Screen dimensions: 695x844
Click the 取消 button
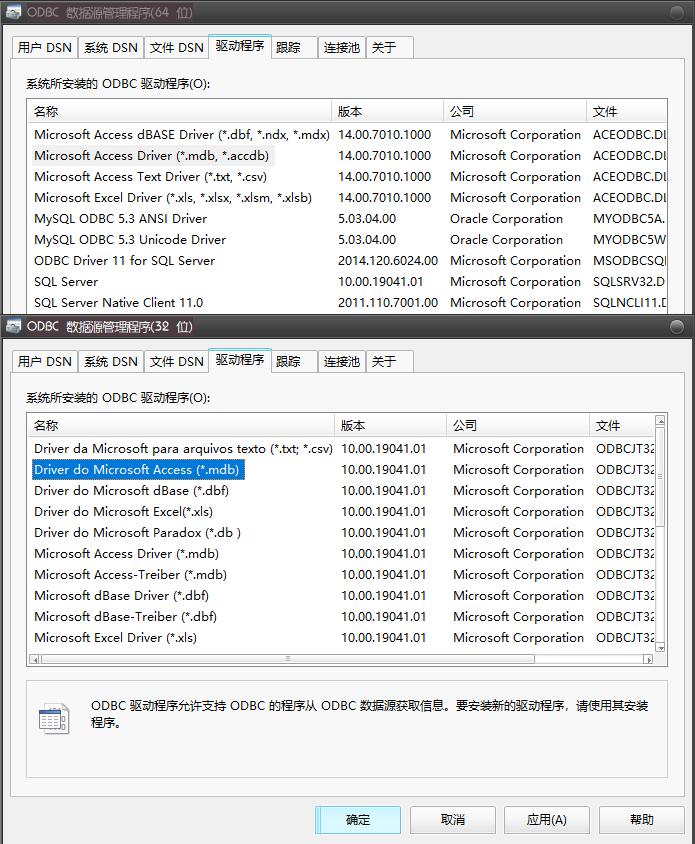453,820
